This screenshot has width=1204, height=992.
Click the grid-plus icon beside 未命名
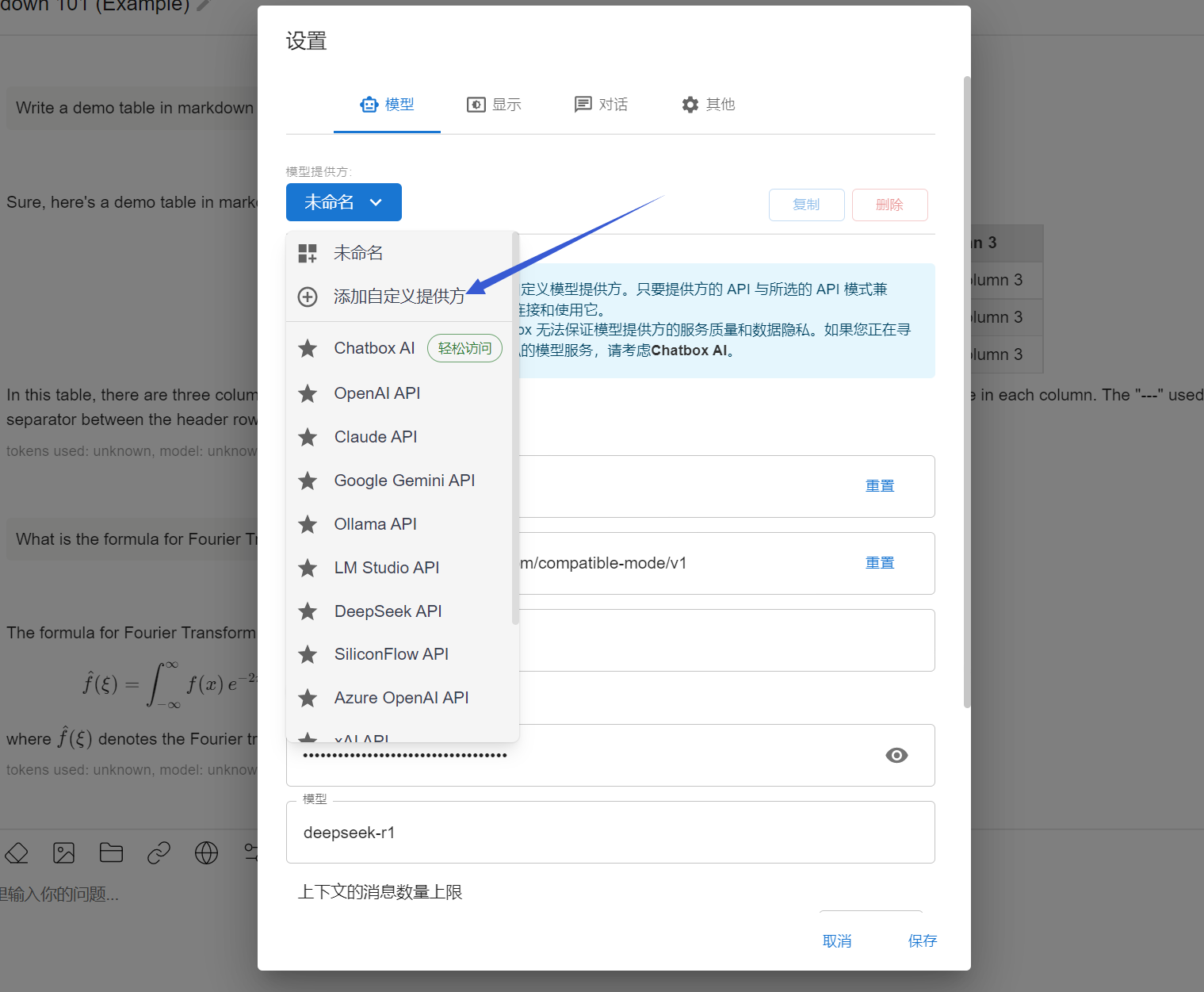tap(308, 253)
